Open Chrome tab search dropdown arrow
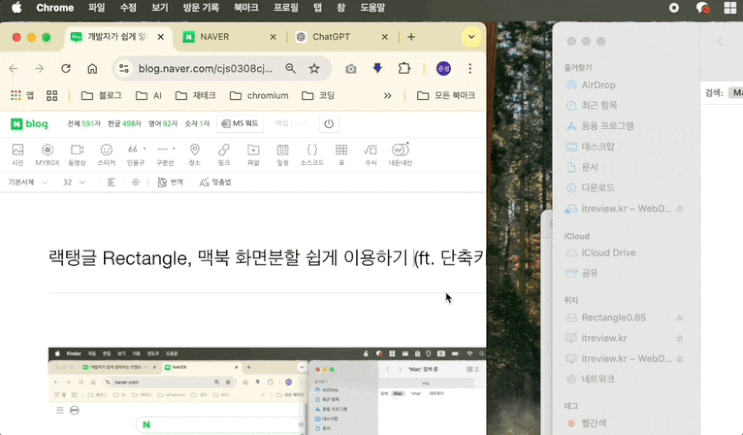The height and width of the screenshot is (435, 743). 471,37
